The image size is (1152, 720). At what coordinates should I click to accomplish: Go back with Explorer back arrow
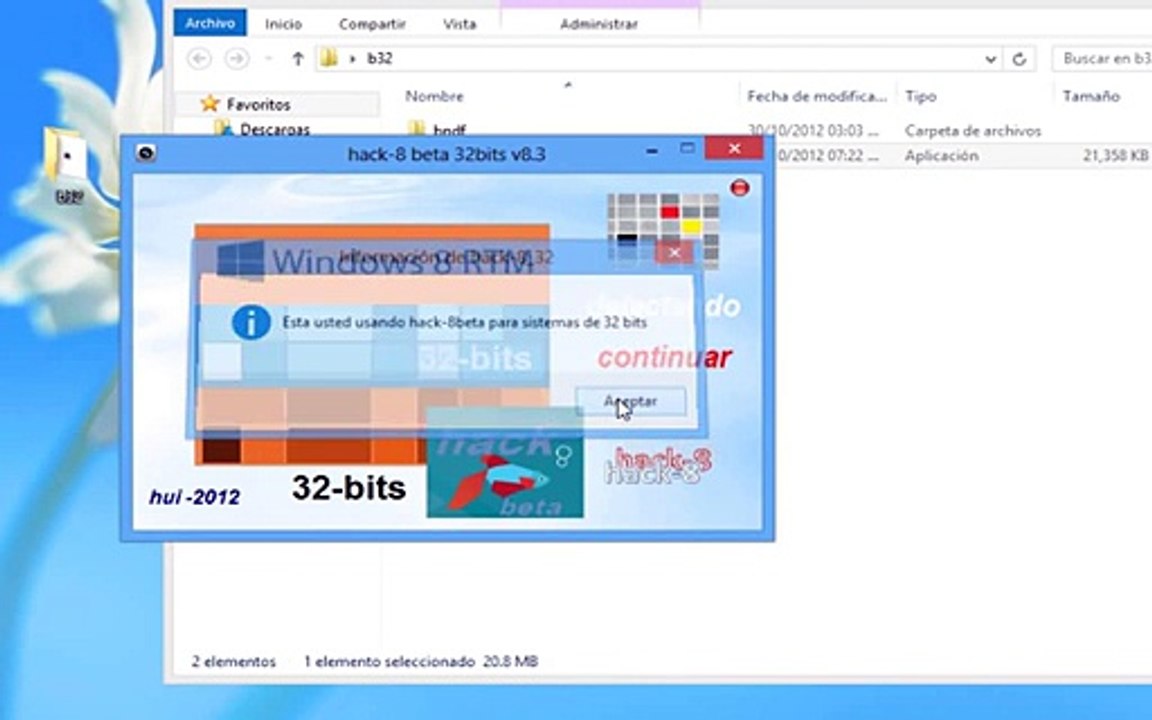[199, 59]
